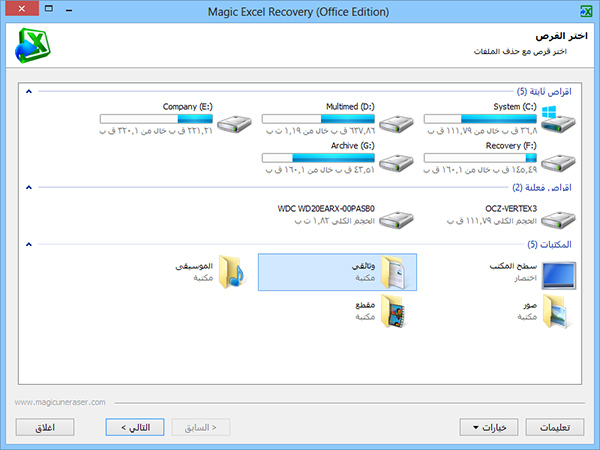This screenshot has width=600, height=450.
Task: Click the Close (اغلاق) button
Action: coord(45,427)
